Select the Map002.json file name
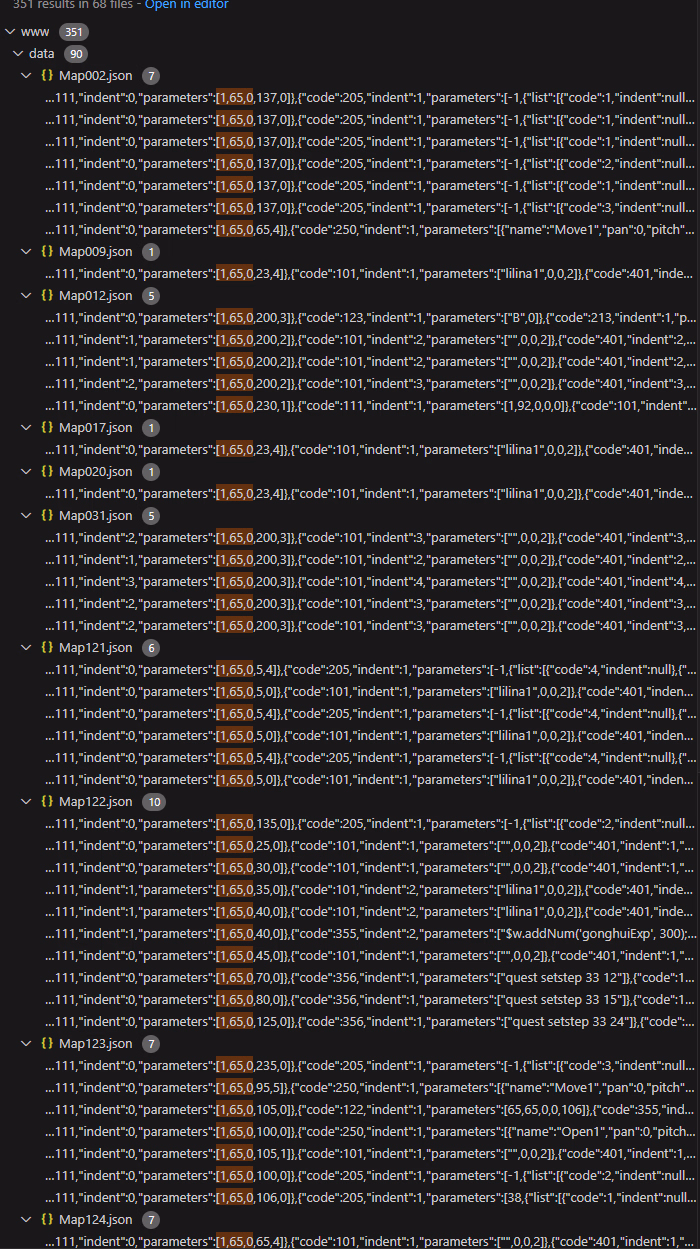Viewport: 700px width, 1249px height. 95,76
